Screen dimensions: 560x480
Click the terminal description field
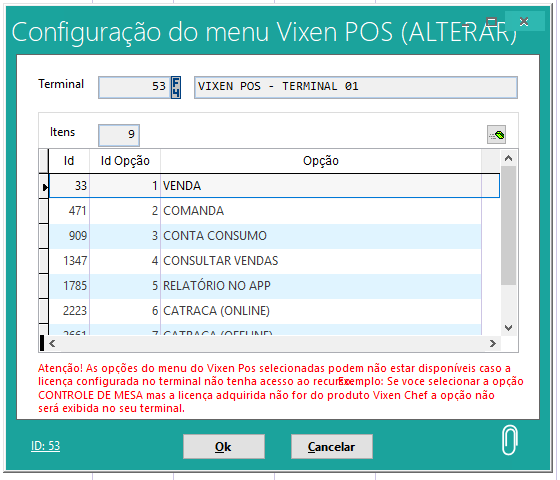[x=356, y=87]
